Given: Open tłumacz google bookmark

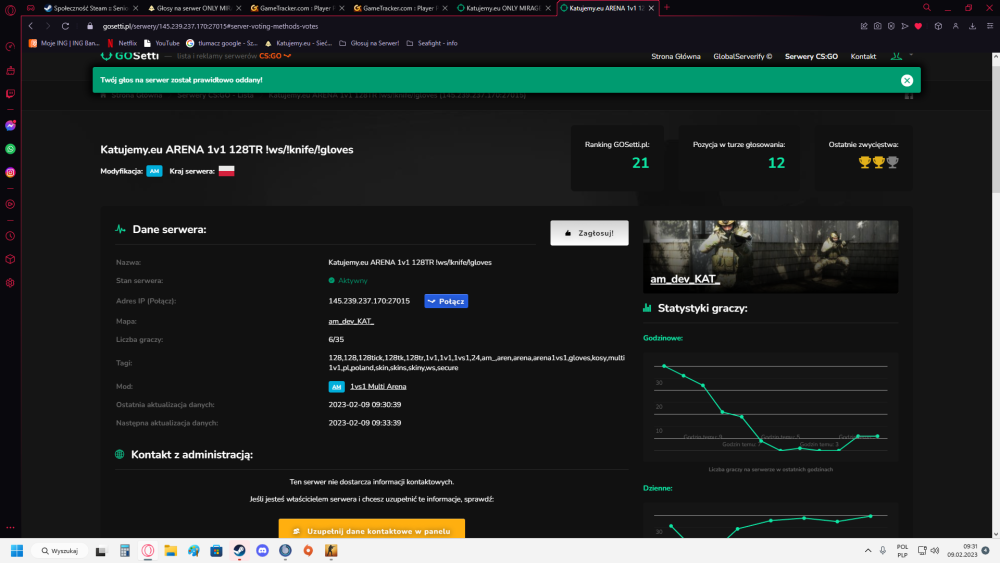Looking at the screenshot, I should pos(221,43).
